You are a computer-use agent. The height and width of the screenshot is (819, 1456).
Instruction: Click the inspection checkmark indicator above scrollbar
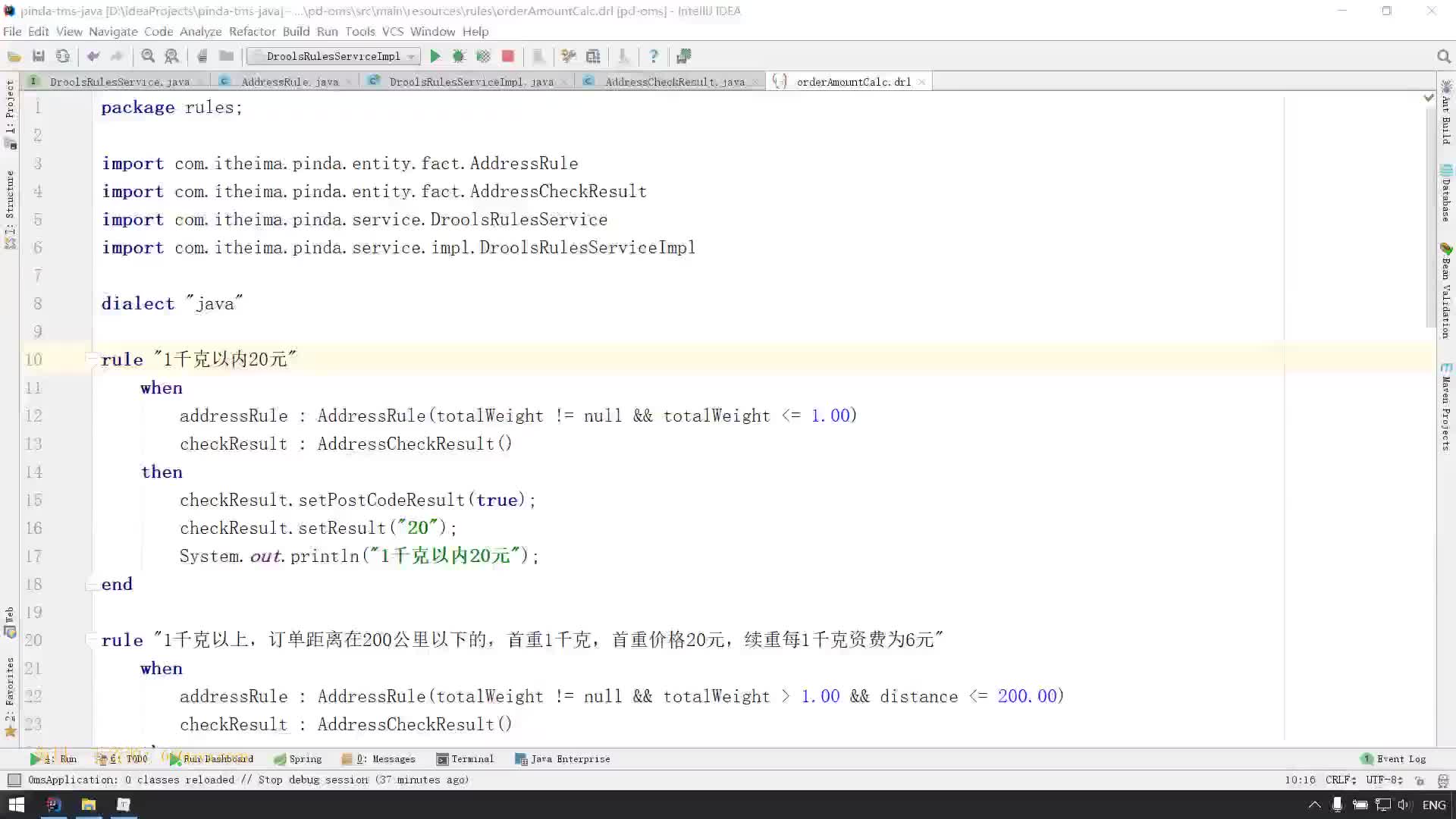1429,98
